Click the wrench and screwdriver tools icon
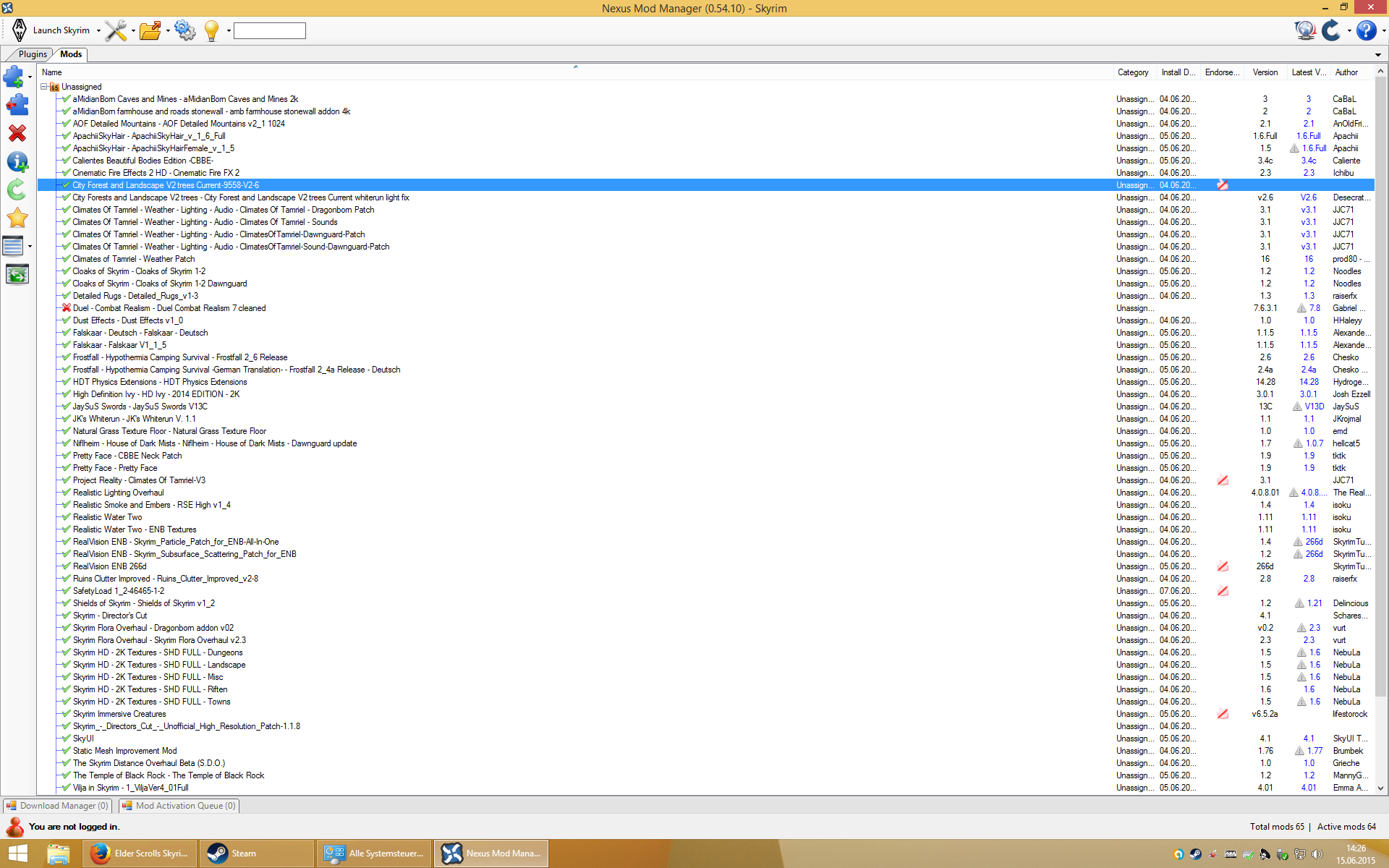 (x=116, y=30)
